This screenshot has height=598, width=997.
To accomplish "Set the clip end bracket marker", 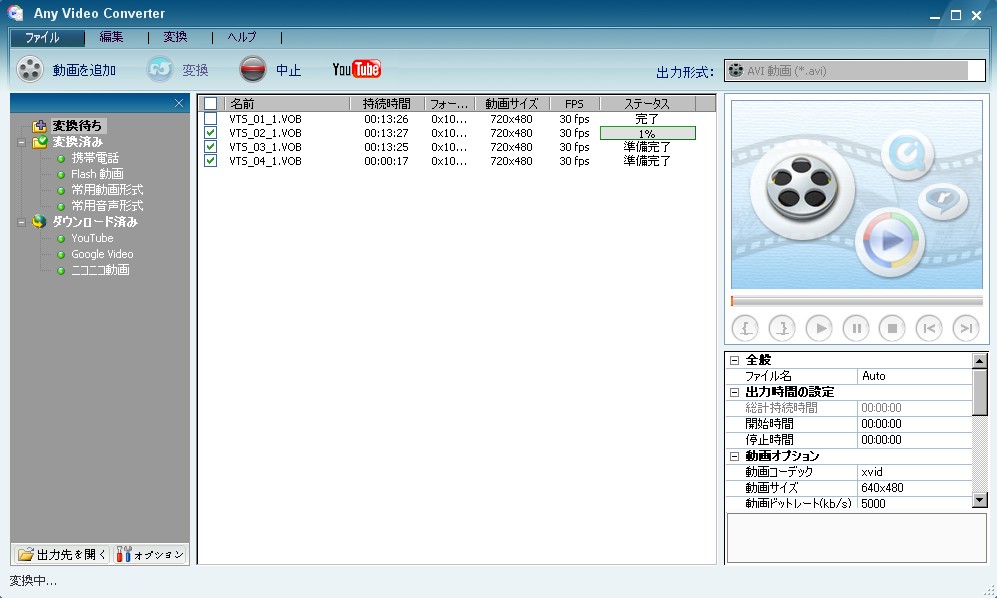I will 782,328.
